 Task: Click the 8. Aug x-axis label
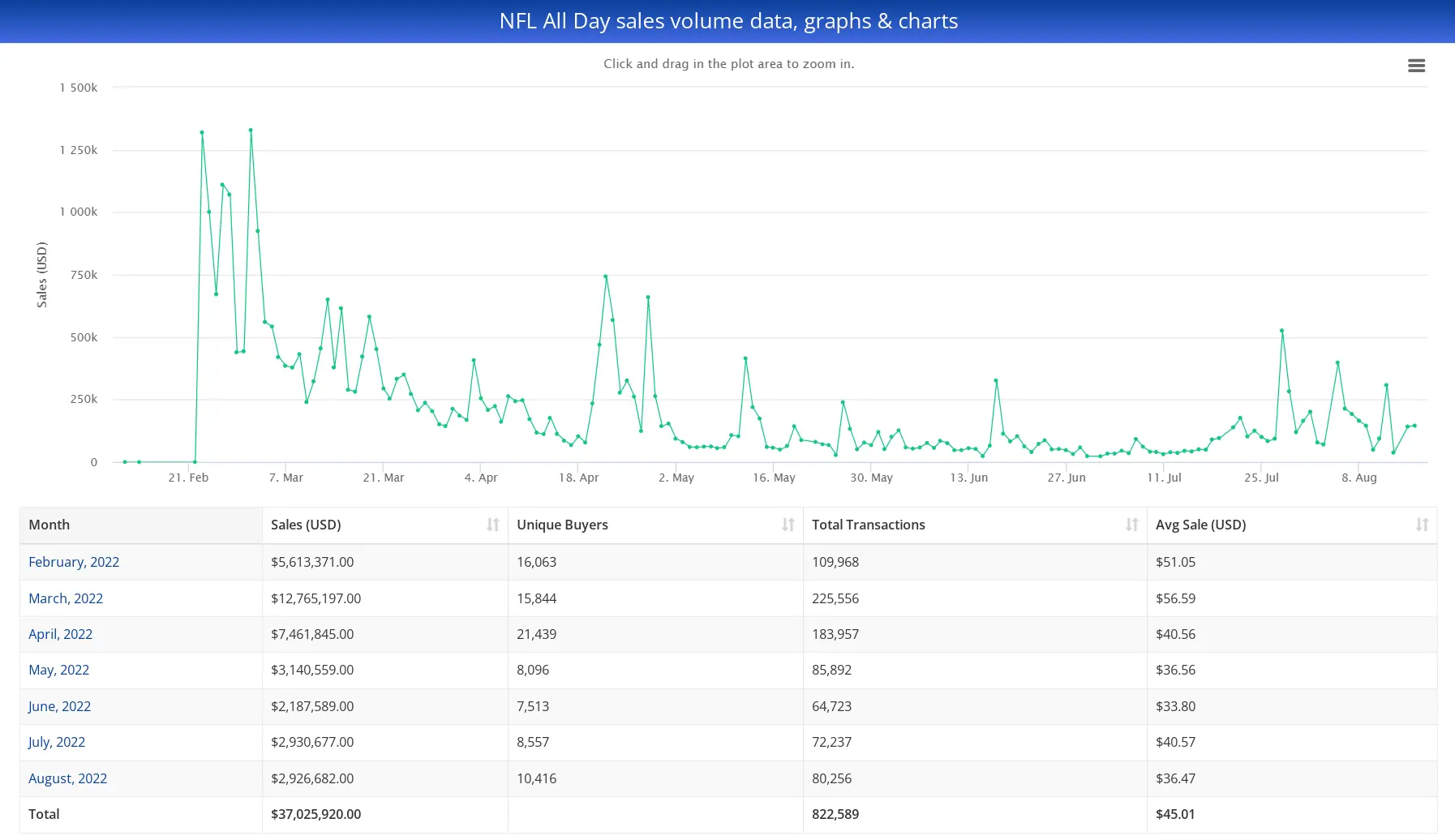coord(1358,478)
